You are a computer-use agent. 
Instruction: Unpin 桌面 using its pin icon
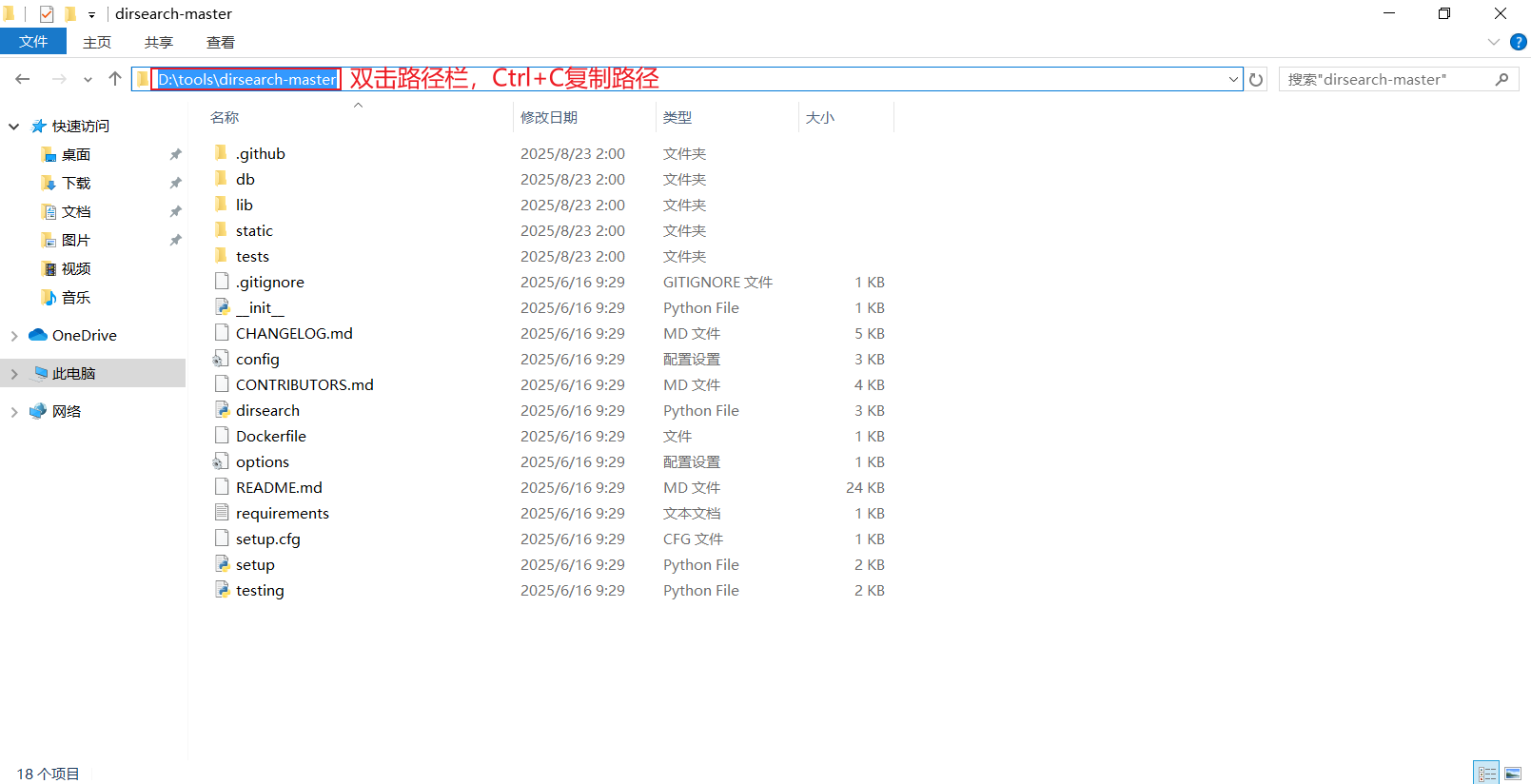pyautogui.click(x=175, y=154)
